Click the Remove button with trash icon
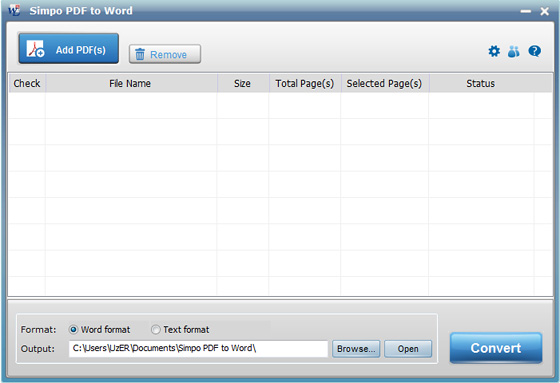Screen dimensions: 560x383 pyautogui.click(x=165, y=54)
